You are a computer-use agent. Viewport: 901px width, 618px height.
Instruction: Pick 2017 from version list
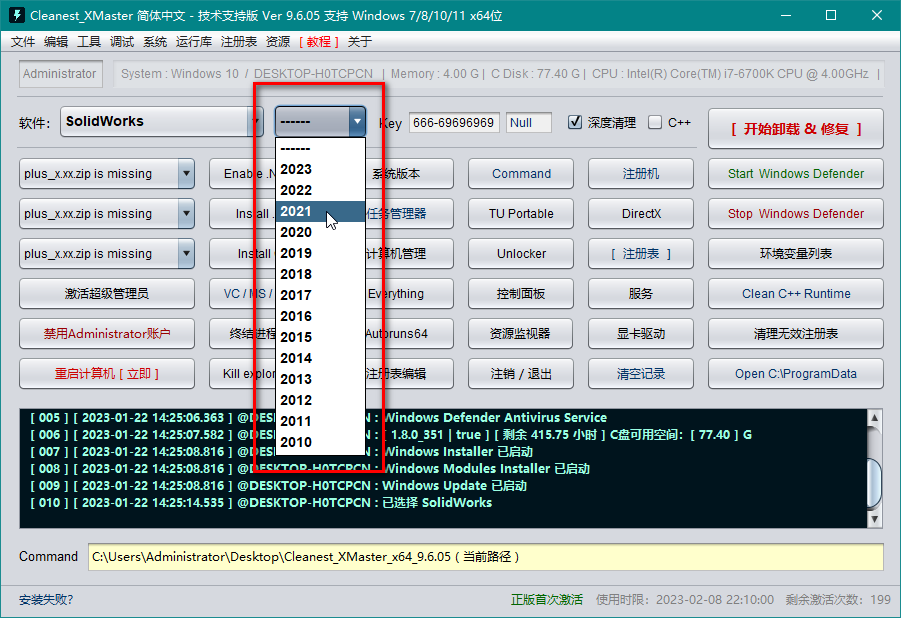(x=320, y=295)
